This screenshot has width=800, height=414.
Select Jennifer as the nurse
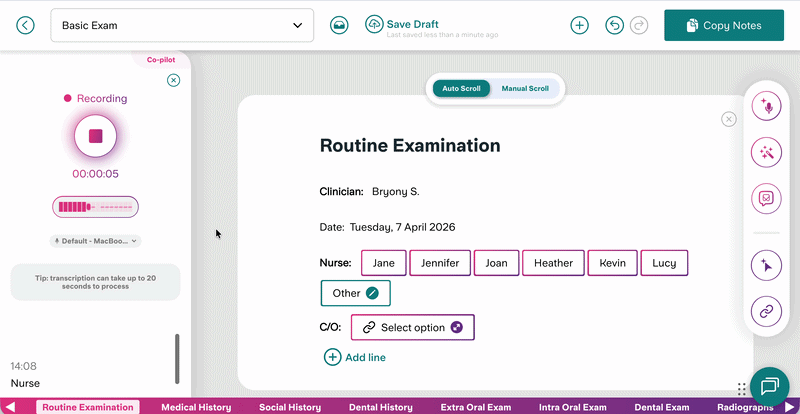point(440,263)
